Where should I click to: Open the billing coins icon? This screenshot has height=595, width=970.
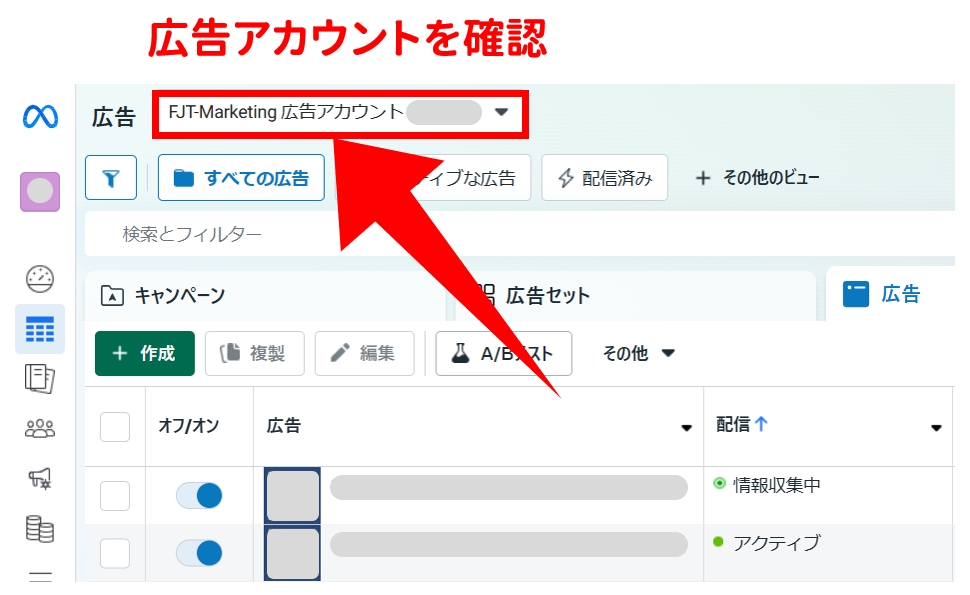pos(40,528)
